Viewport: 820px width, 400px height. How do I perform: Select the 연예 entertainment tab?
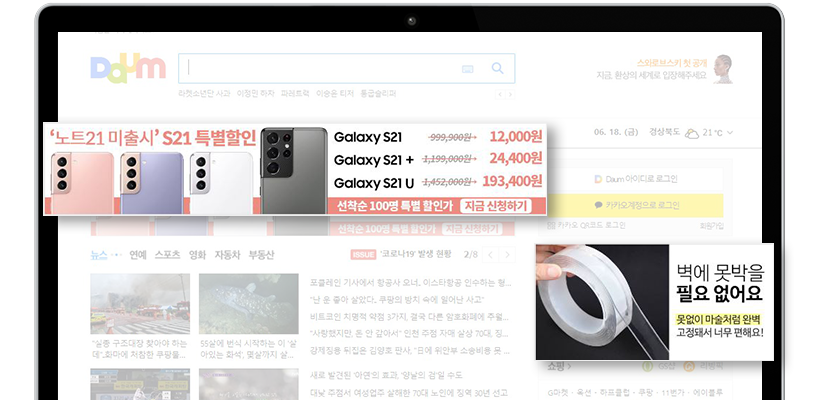point(138,255)
